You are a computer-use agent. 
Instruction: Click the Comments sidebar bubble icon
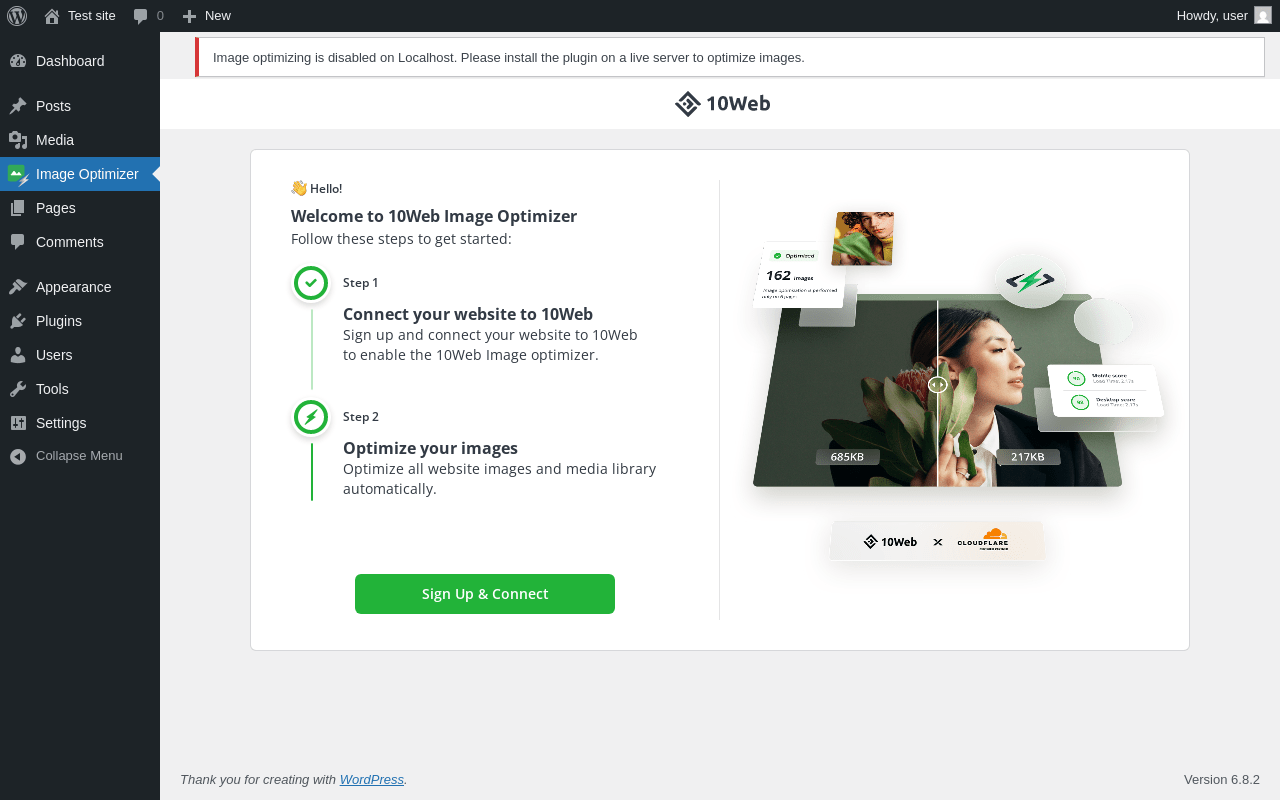(x=18, y=242)
